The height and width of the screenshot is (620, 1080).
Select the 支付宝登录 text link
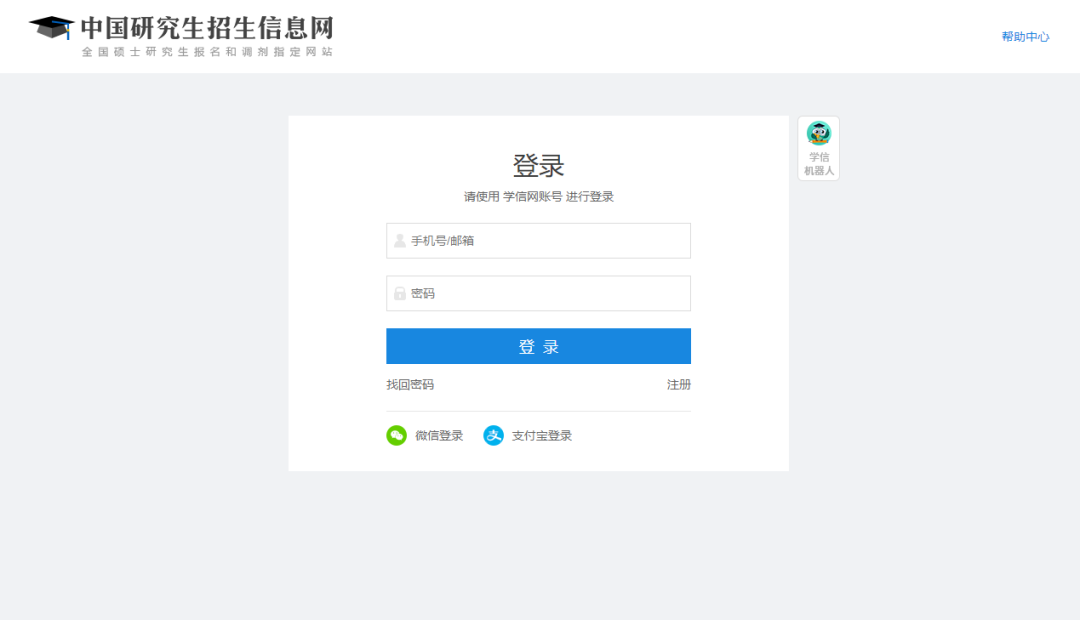tap(542, 436)
